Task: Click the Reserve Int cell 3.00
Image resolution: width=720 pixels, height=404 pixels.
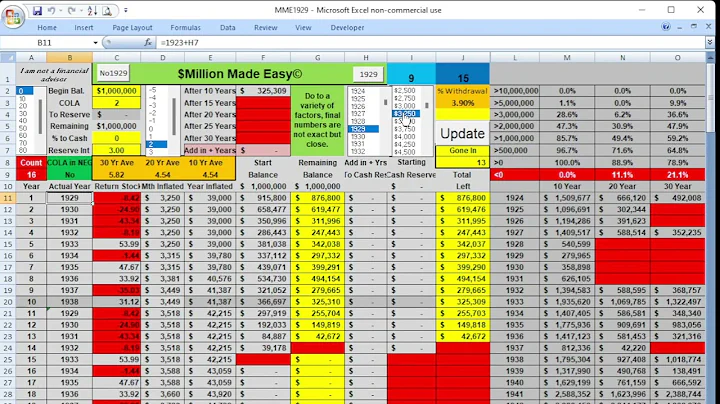Action: tap(116, 150)
